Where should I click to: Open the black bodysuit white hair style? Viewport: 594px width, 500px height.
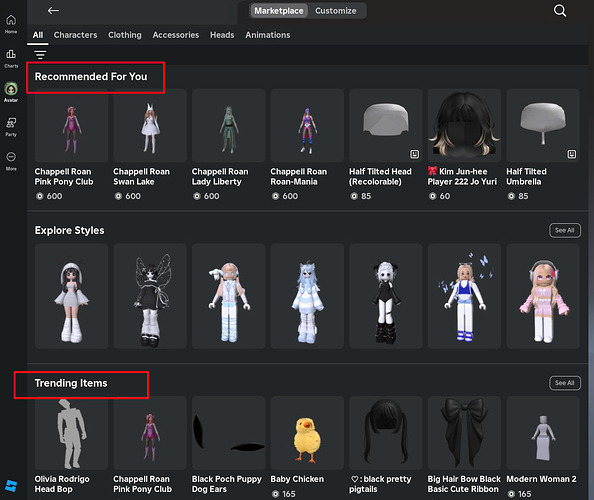pos(386,296)
